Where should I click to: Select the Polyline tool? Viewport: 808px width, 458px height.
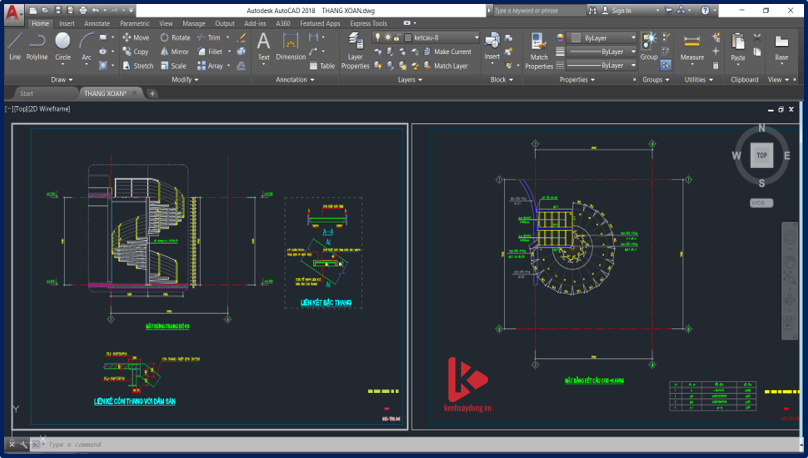[x=37, y=46]
